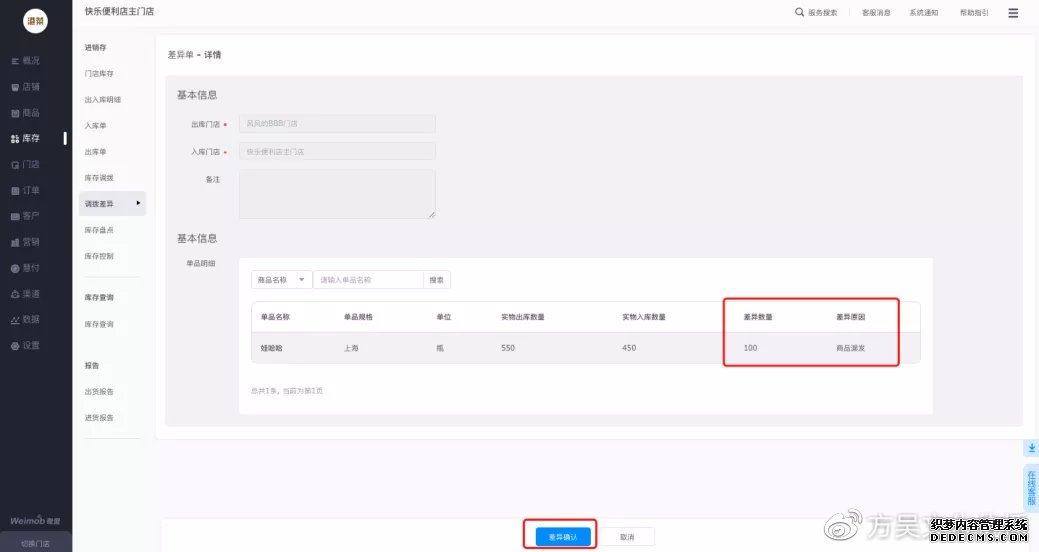Open the 门店 stores section in dark sidebar
Image resolution: width=1039 pixels, height=552 pixels.
click(26, 164)
